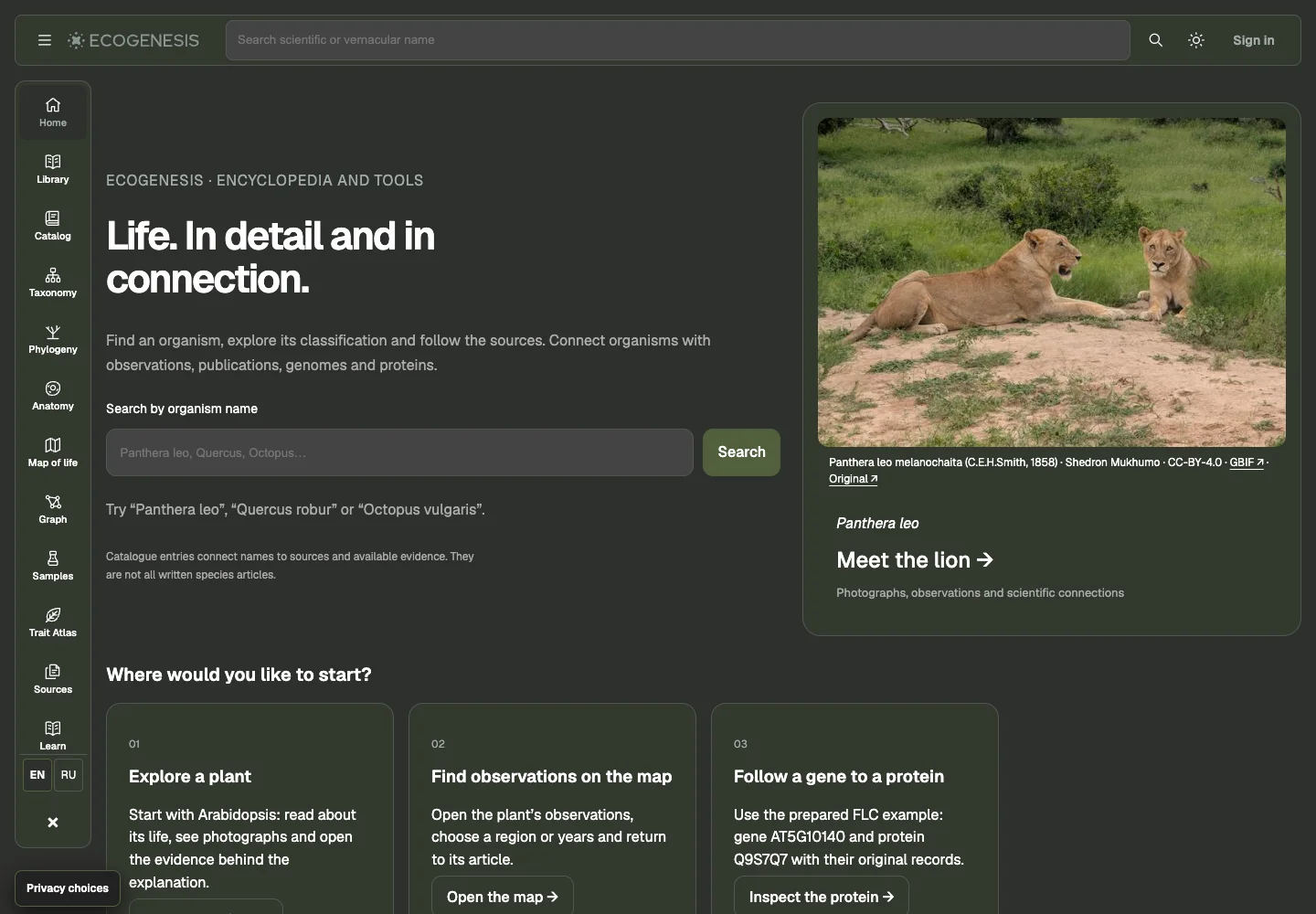This screenshot has height=914, width=1316.
Task: Click Sign in
Action: click(x=1253, y=40)
